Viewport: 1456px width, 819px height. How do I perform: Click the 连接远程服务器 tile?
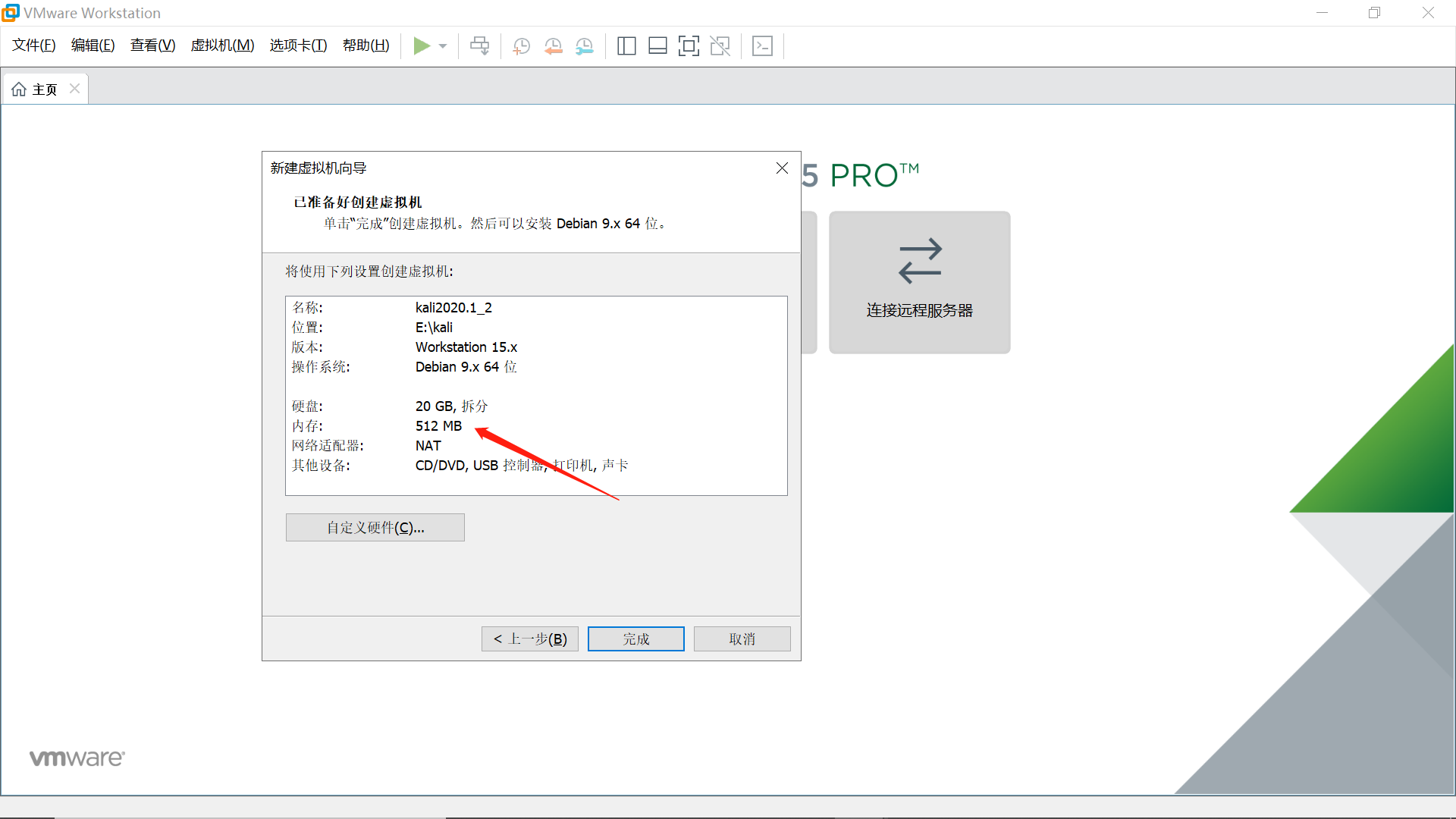tap(919, 282)
